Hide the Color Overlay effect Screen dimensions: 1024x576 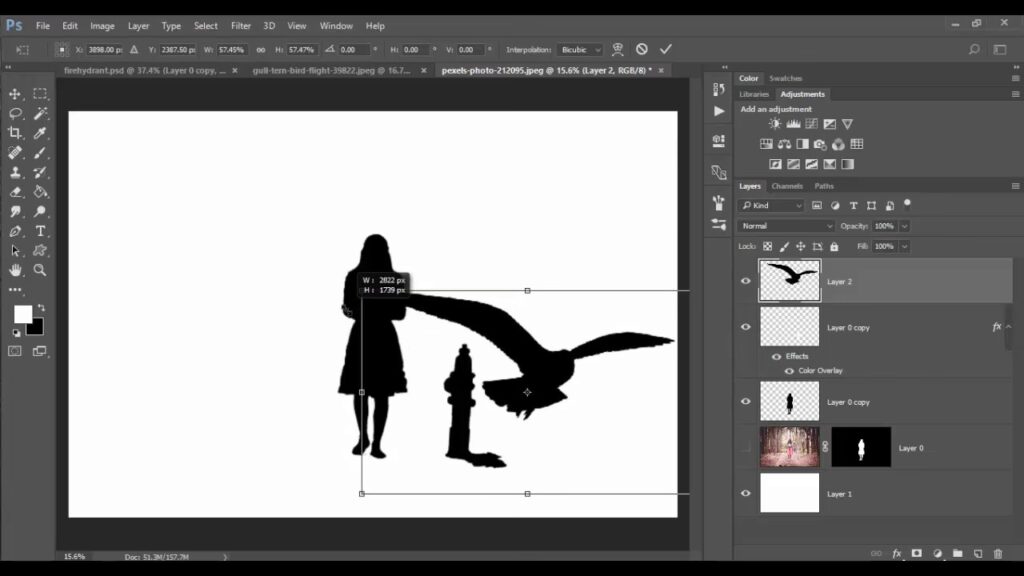click(x=789, y=371)
